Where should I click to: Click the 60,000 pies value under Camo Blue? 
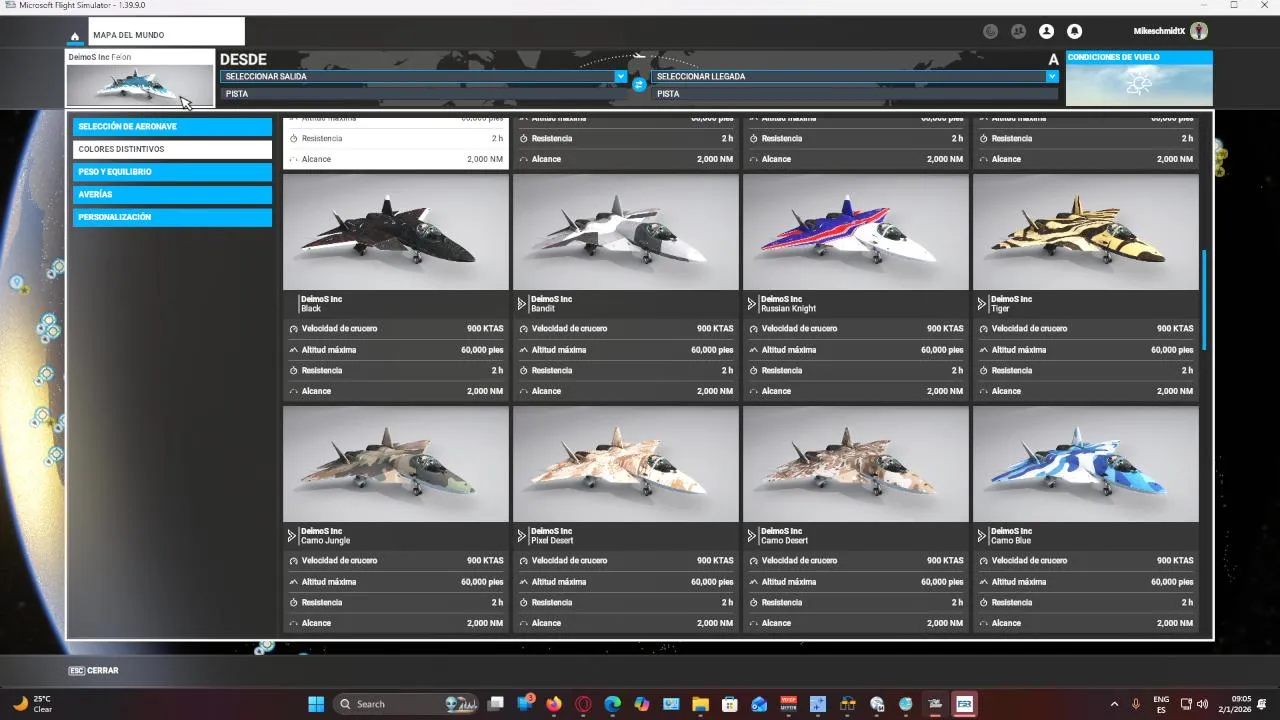click(x=1172, y=582)
